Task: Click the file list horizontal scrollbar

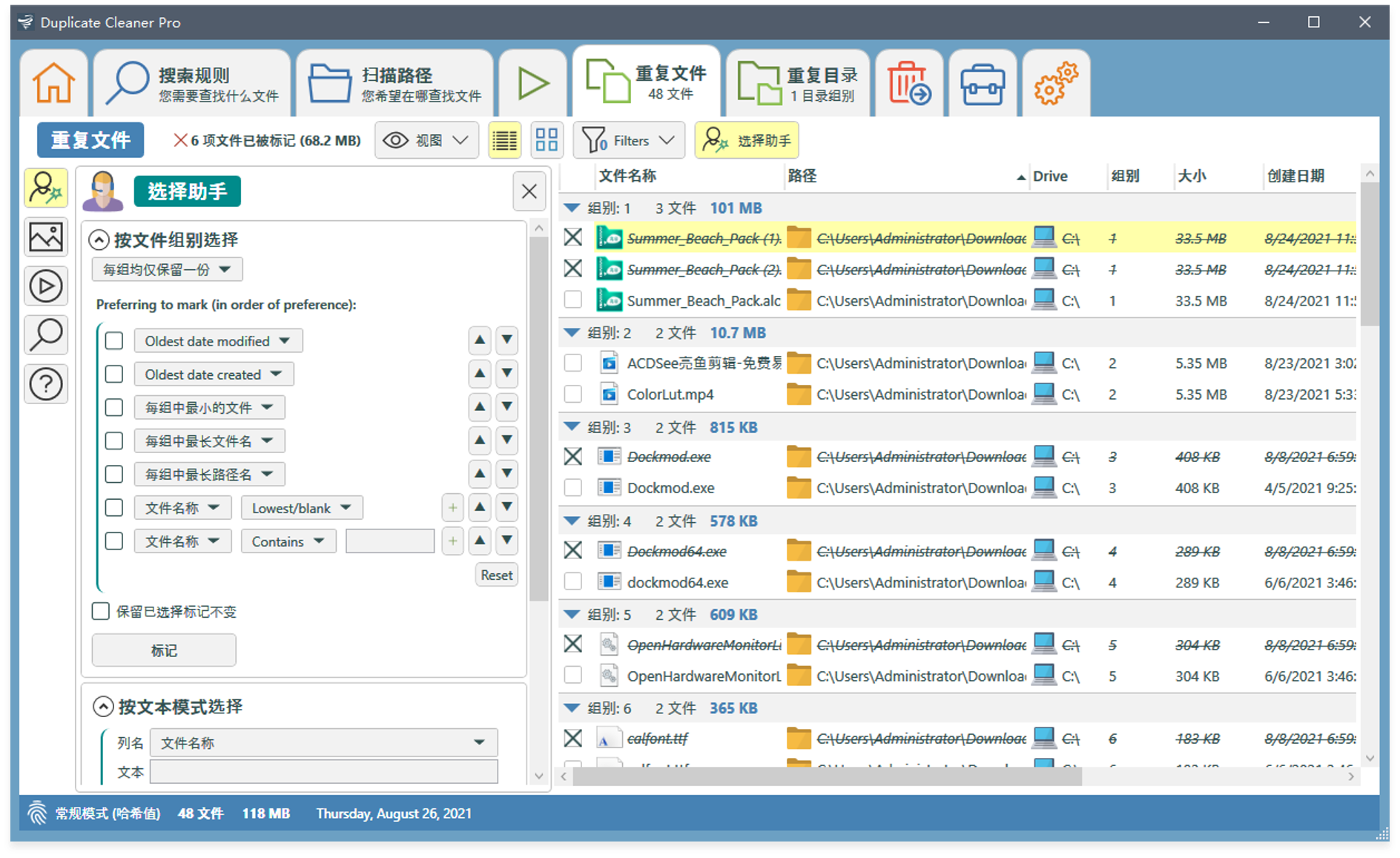Action: (x=827, y=776)
